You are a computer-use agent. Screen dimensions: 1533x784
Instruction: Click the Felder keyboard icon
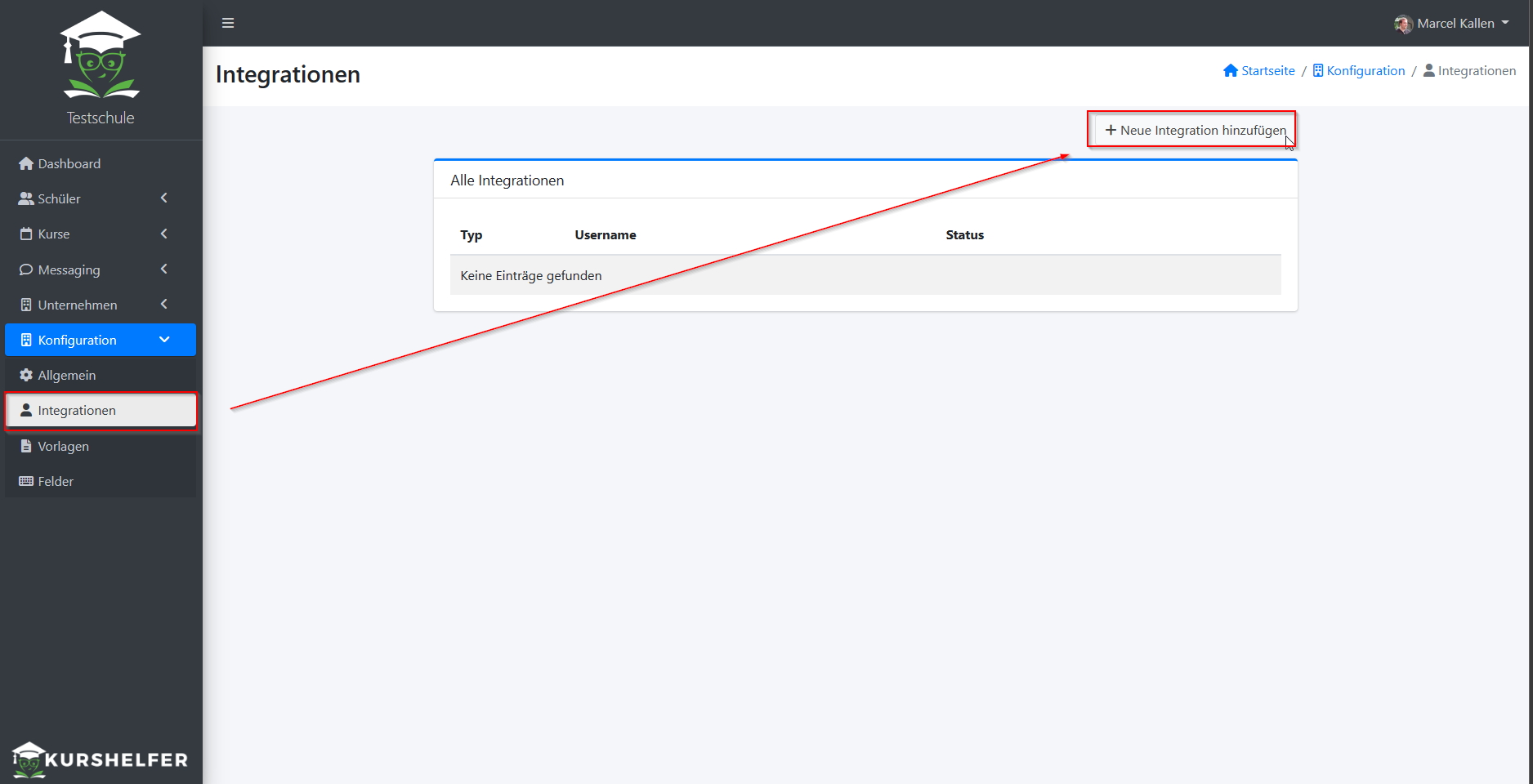26,481
